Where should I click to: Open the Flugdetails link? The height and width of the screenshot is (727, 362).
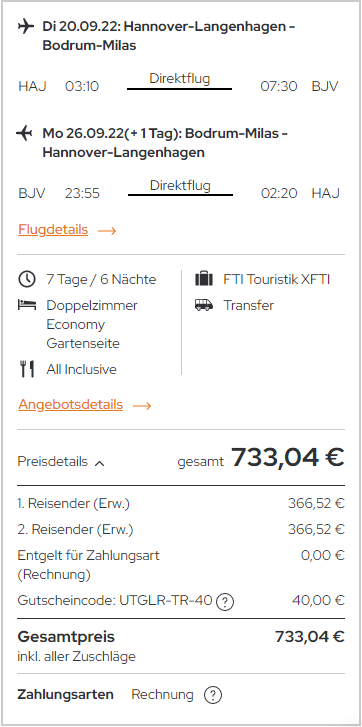[53, 230]
